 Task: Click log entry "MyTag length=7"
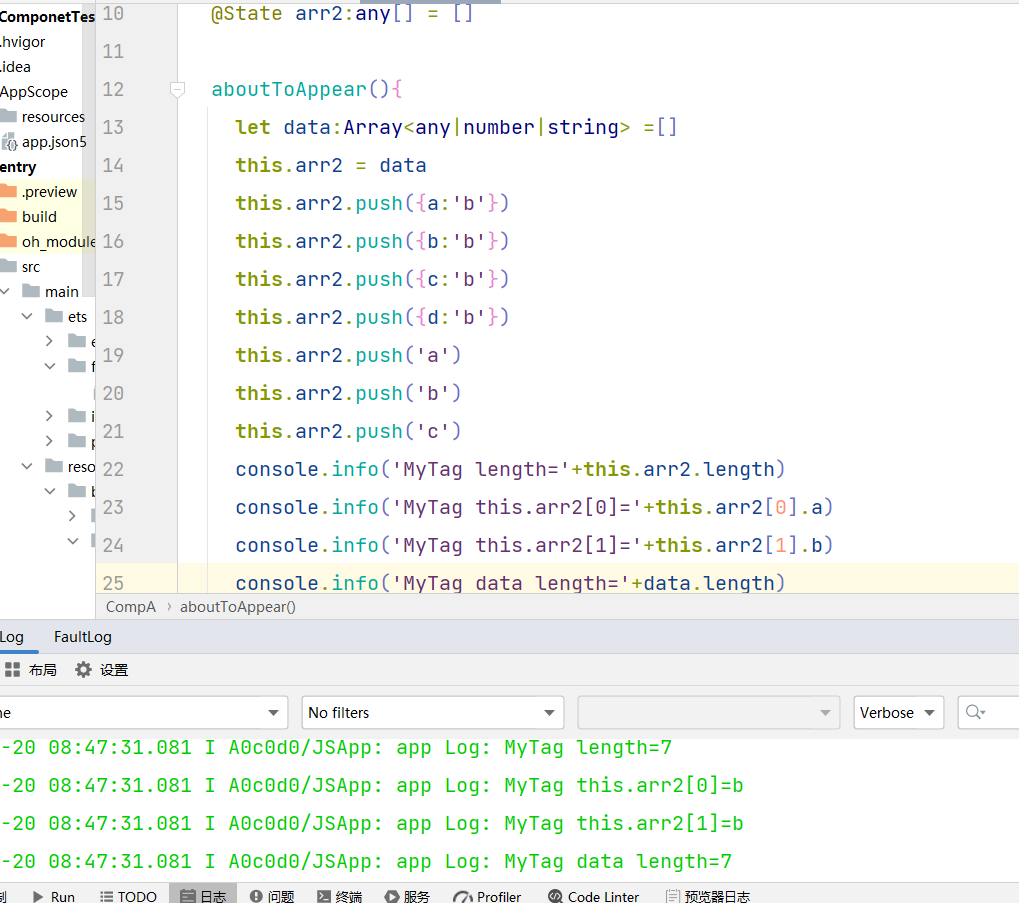point(588,747)
